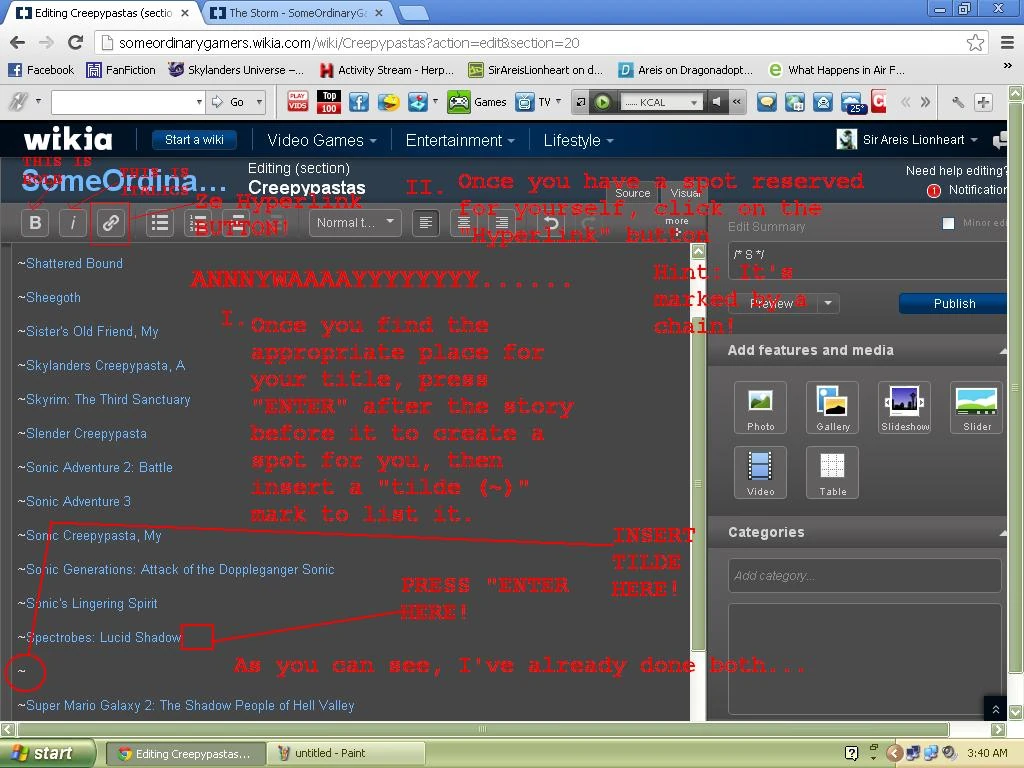This screenshot has width=1024, height=768.
Task: Click the Start a wiki button
Action: (194, 140)
